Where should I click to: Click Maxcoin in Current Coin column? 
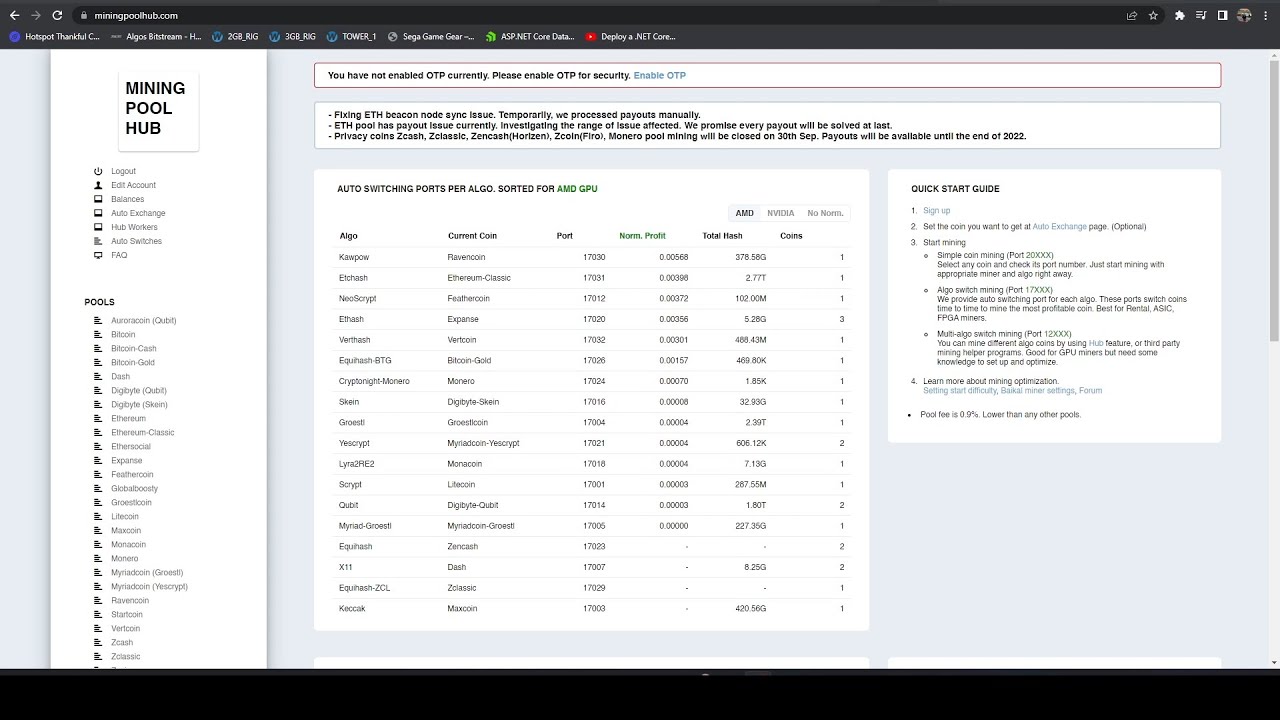463,608
